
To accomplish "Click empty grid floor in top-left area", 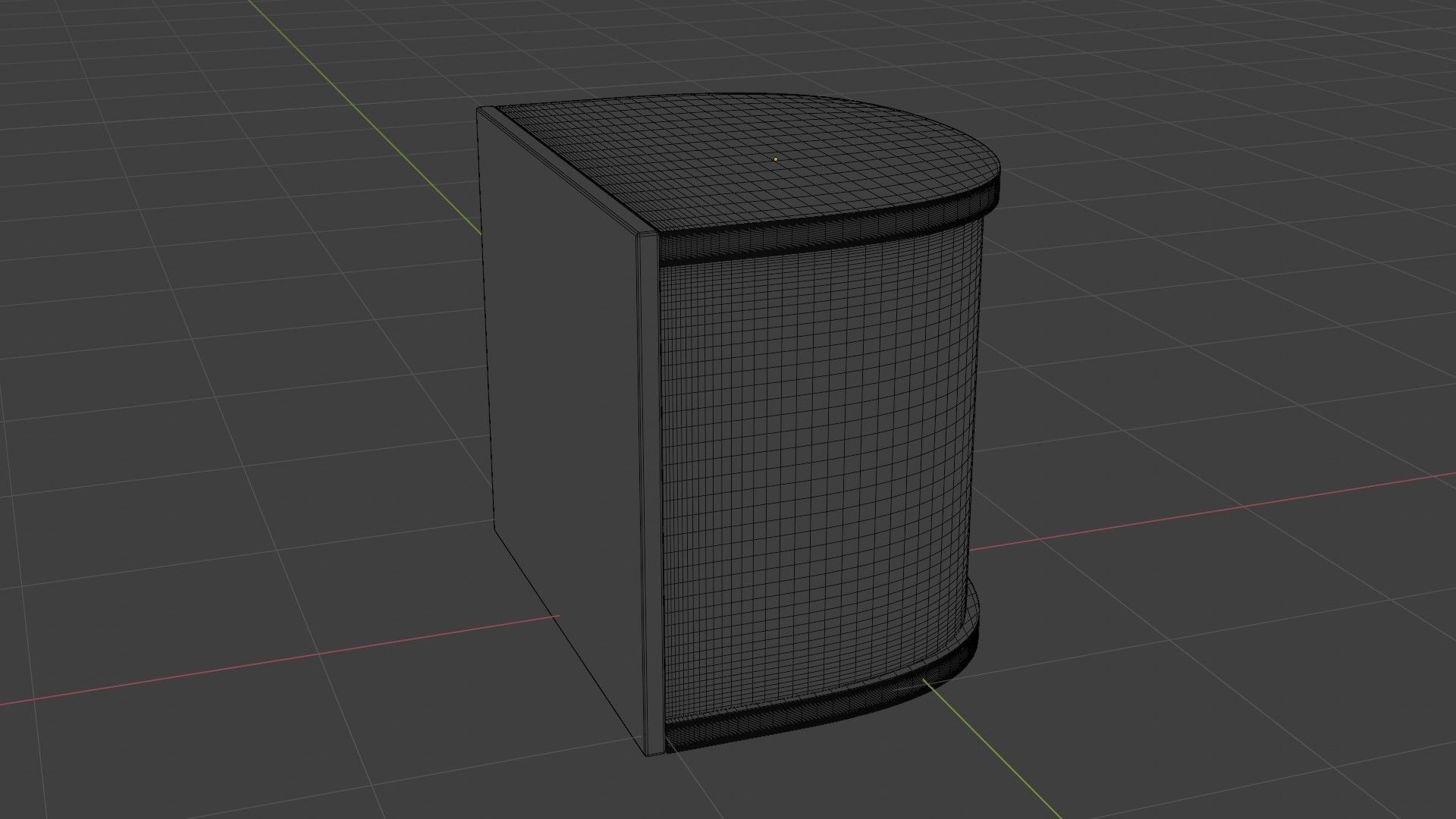I will point(152,152).
